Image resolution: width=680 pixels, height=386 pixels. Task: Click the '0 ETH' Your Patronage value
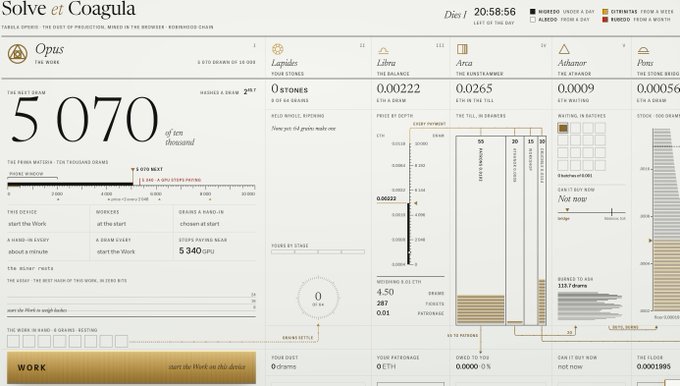click(x=386, y=366)
